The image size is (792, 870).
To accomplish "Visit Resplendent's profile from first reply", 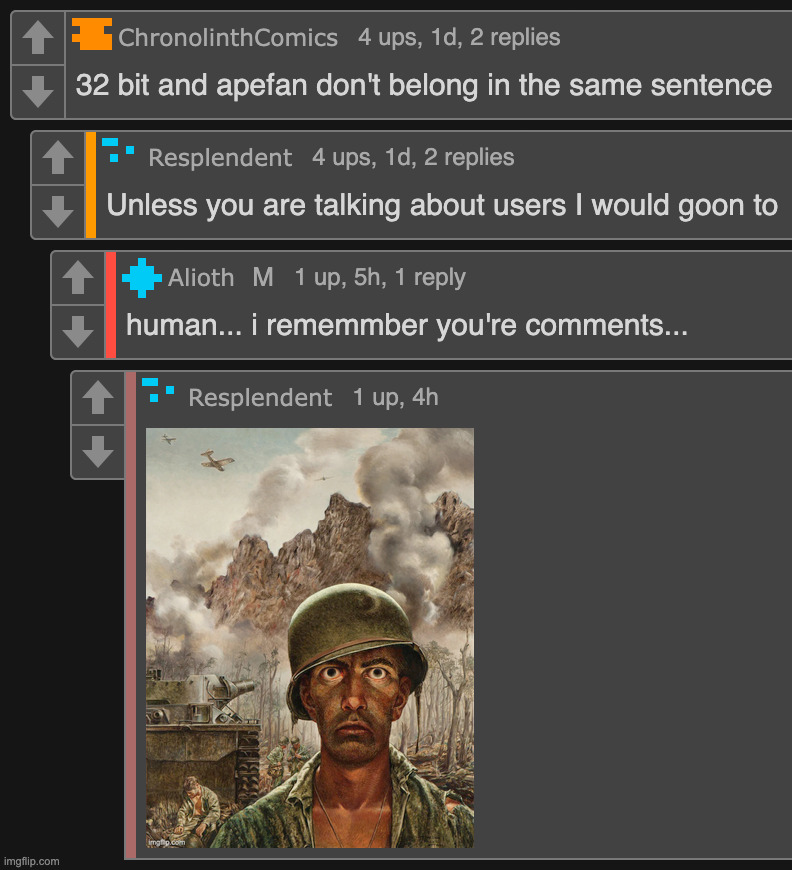I will coord(220,158).
